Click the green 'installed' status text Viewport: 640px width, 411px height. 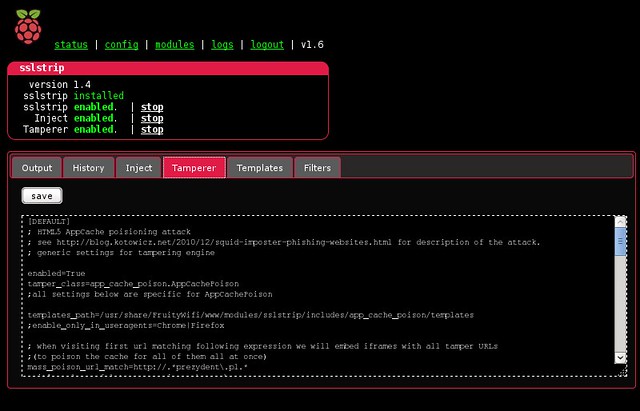98,96
